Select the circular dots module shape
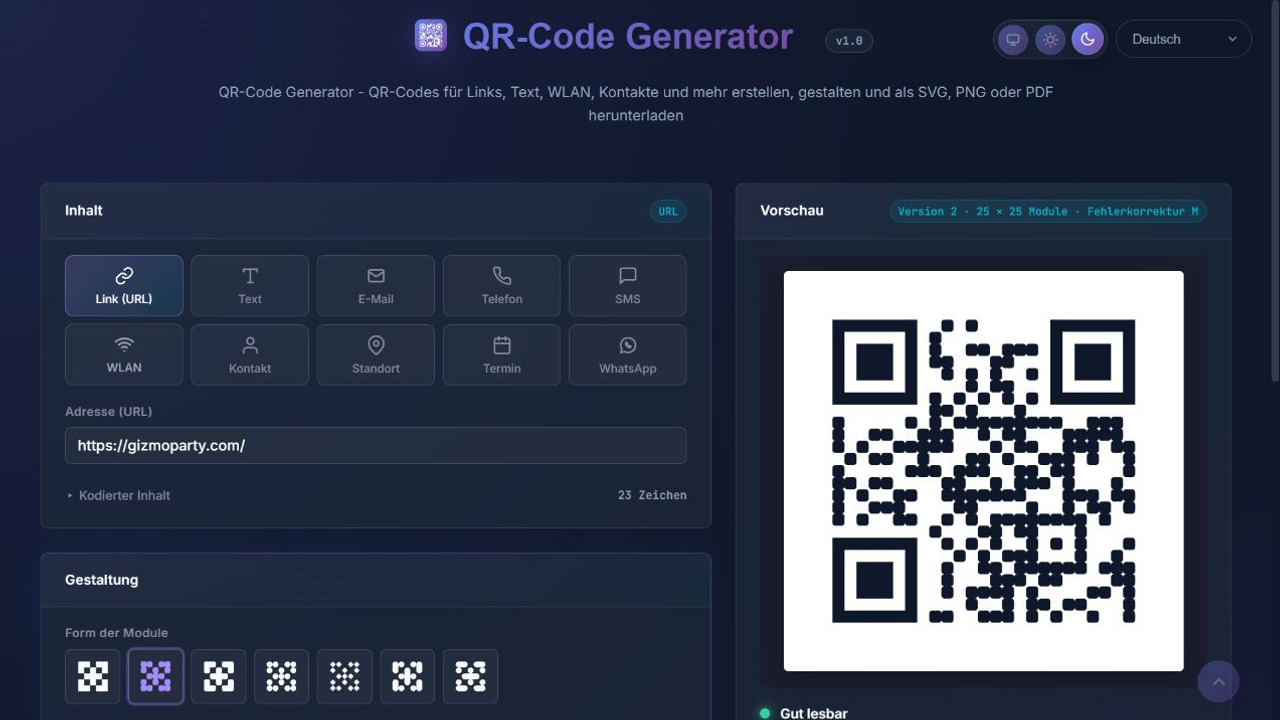Screen dimensions: 1280x720 tap(282, 677)
